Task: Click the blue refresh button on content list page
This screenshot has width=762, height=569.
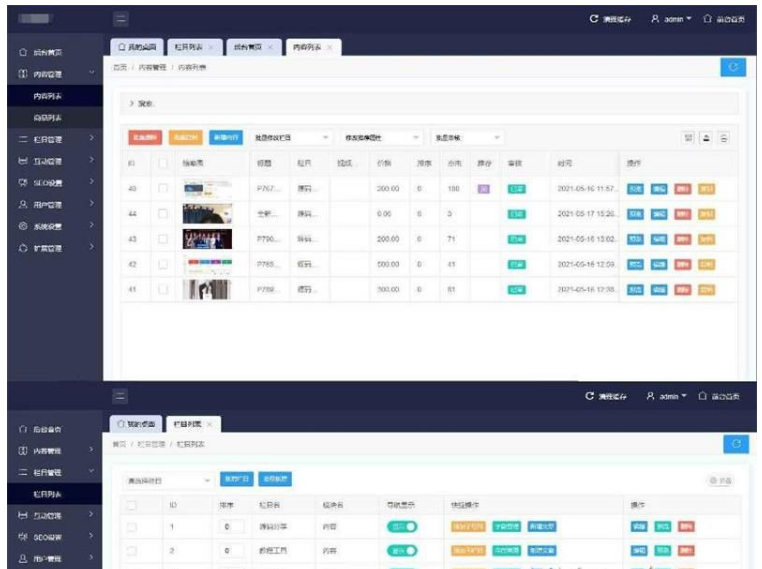Action: (732, 67)
